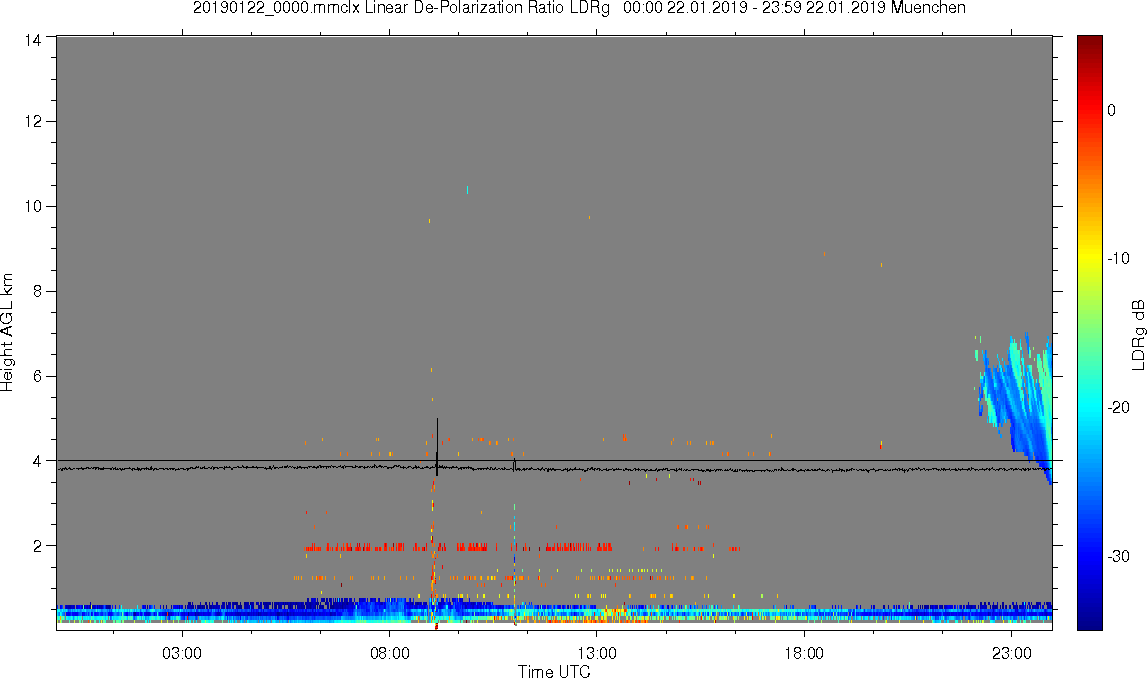The width and height of the screenshot is (1147, 678).
Task: Click the colorbar value 0 label
Action: tap(1111, 110)
